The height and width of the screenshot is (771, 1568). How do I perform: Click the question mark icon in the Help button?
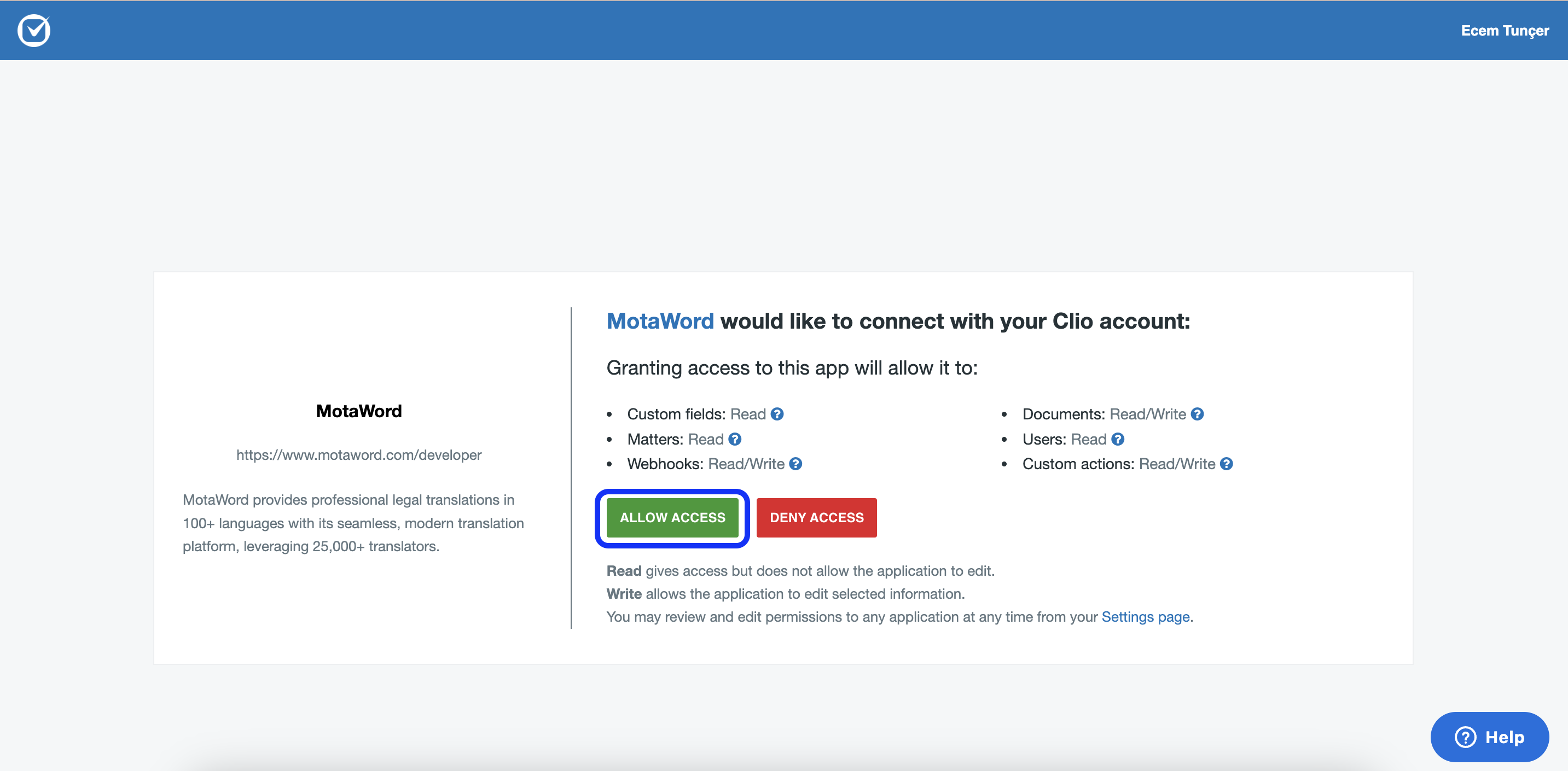coord(1465,737)
